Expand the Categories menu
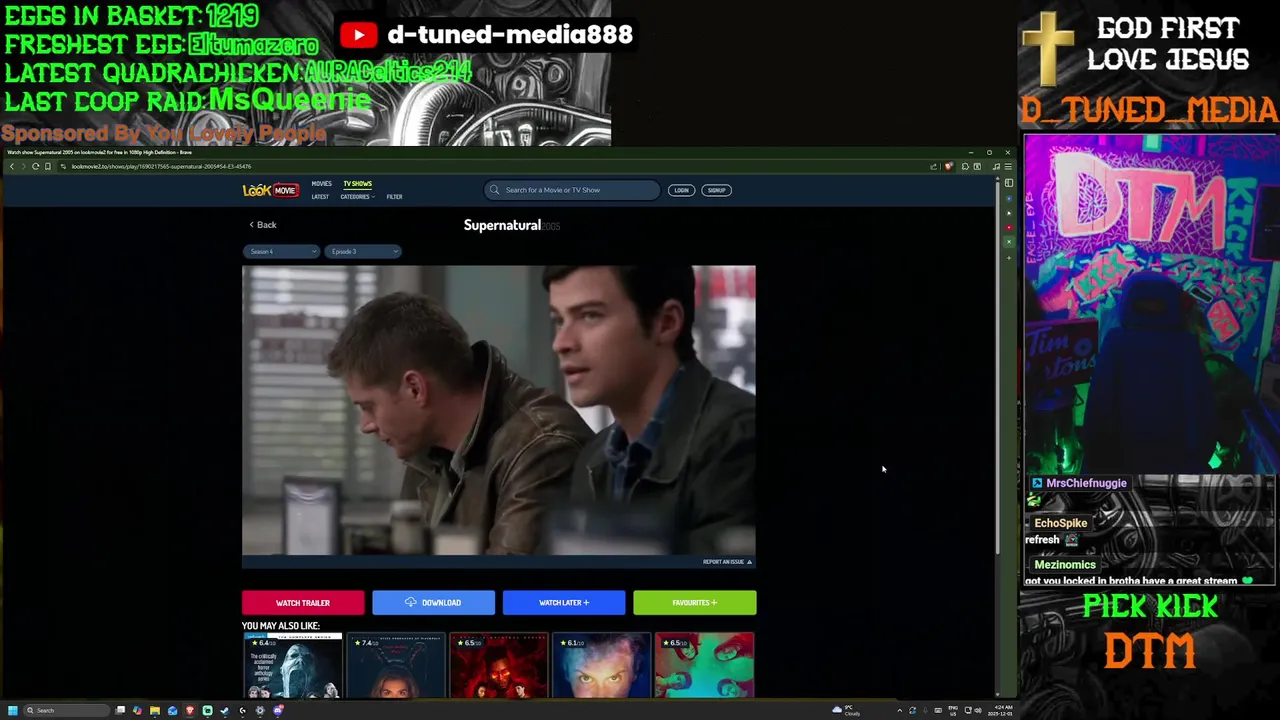The width and height of the screenshot is (1280, 720). 357,197
